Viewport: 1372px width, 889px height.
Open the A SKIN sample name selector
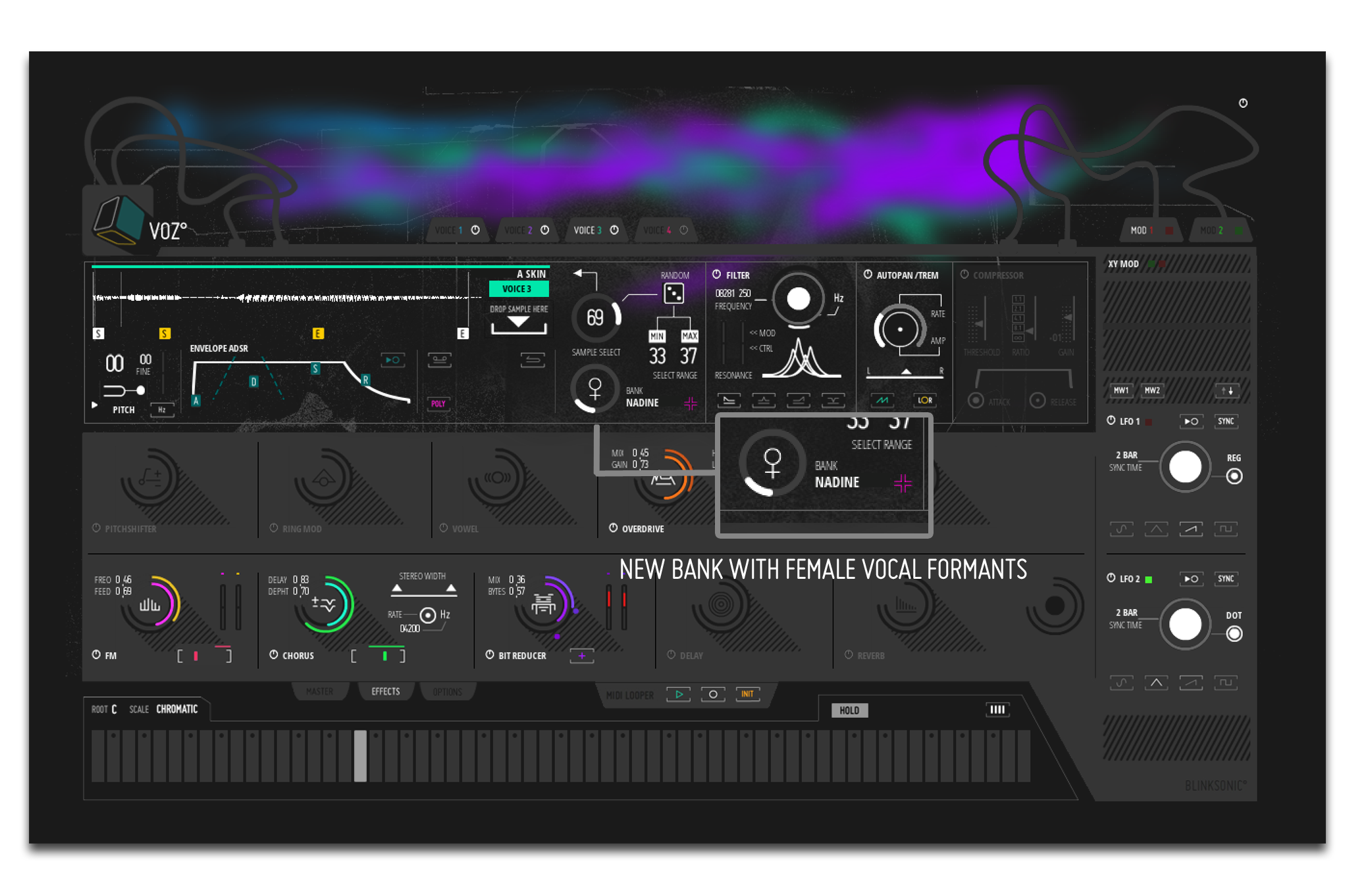click(531, 274)
